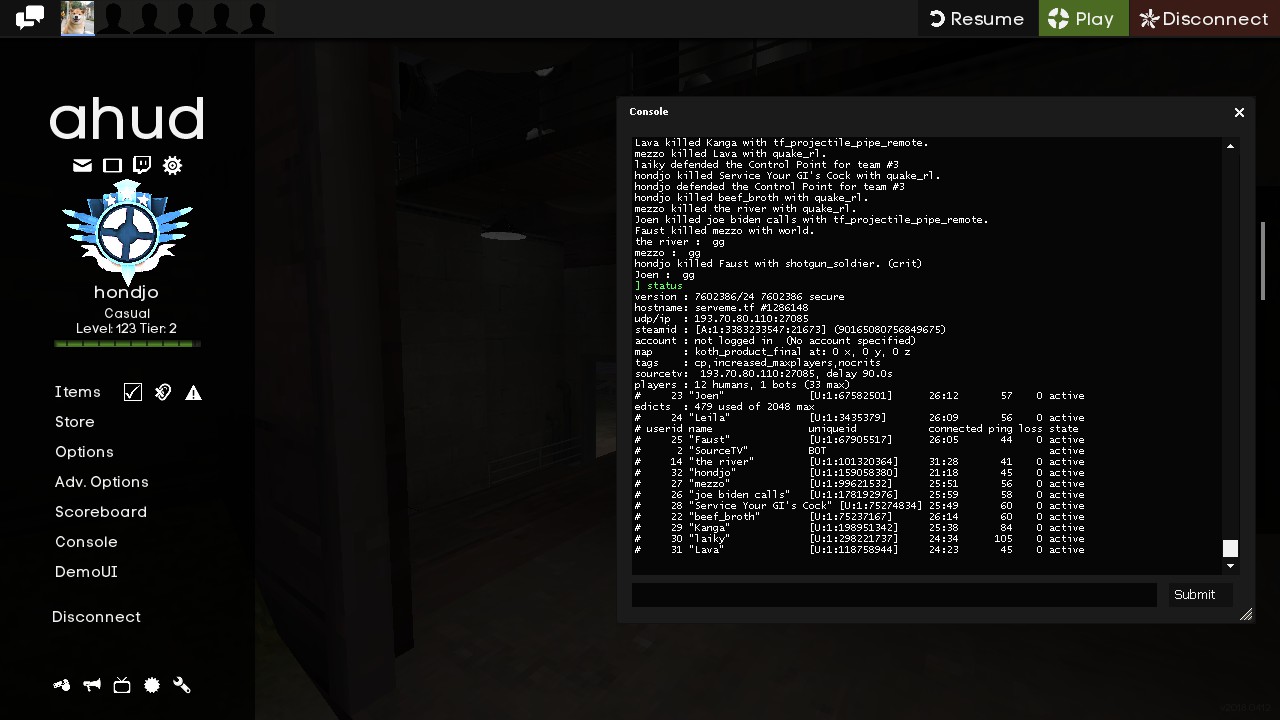The height and width of the screenshot is (720, 1280).
Task: Click the warning triangle icon beside Items
Action: click(x=193, y=392)
